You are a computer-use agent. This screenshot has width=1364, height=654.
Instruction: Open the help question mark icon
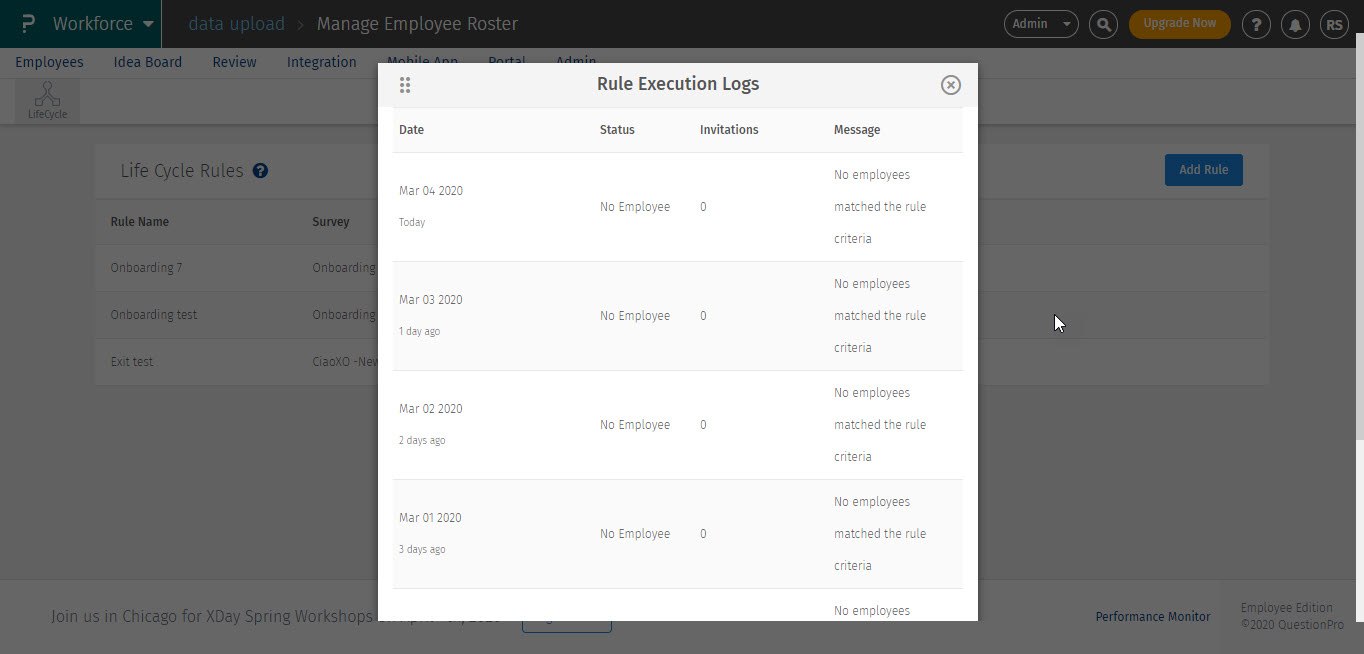[x=1256, y=24]
